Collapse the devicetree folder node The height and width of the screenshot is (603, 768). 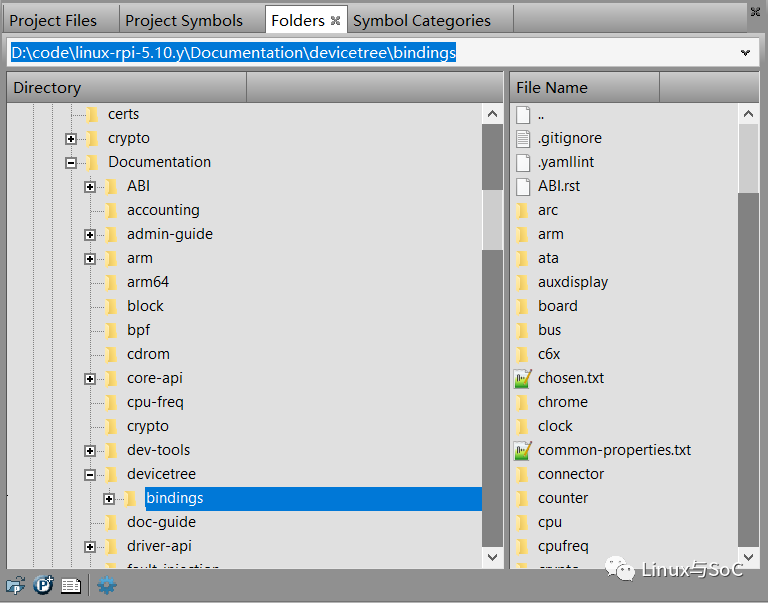coord(90,475)
